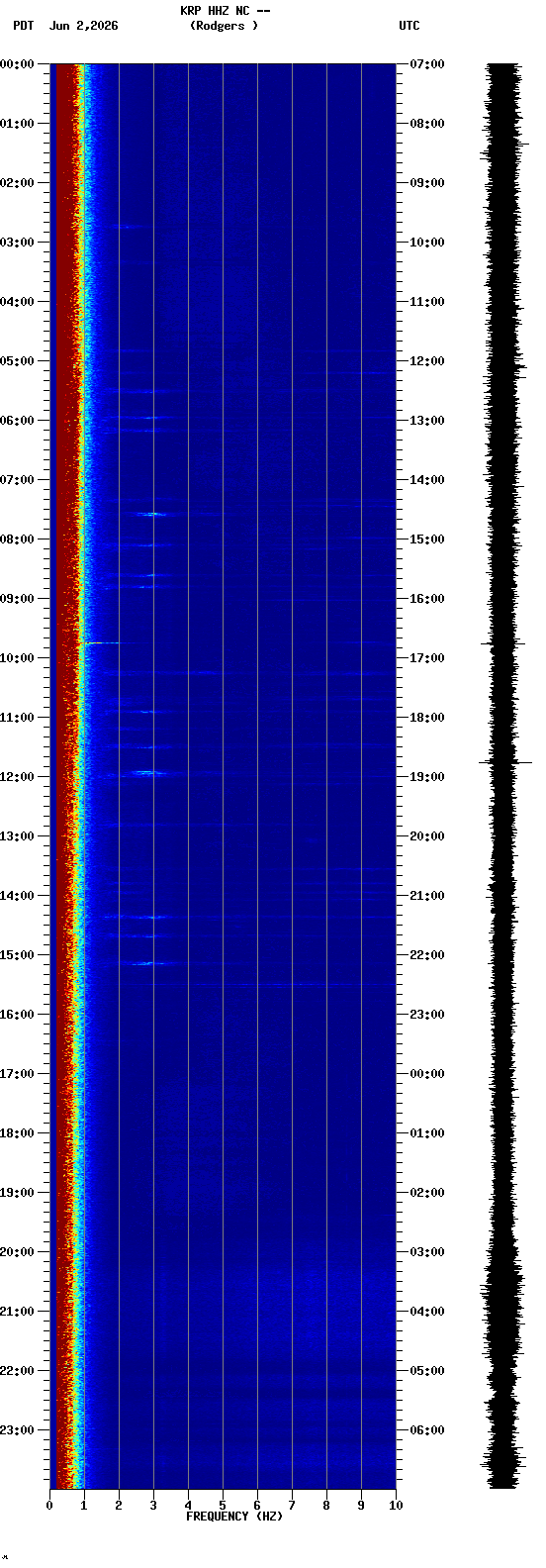Select the 10:00 label on PDT axis
Screen dimensions: 546x1568
(19, 658)
